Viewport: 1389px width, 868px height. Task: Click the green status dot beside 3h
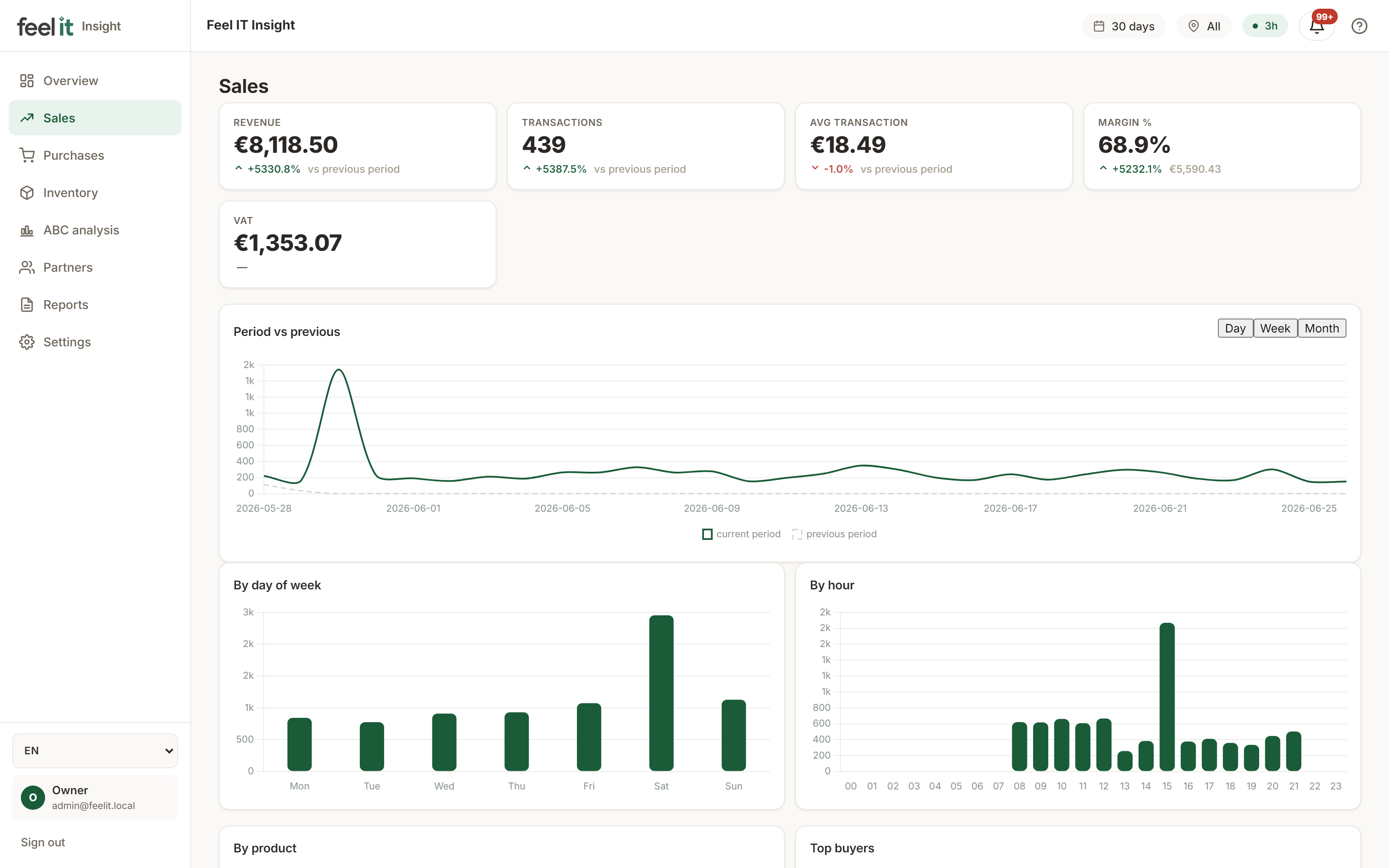tap(1255, 26)
